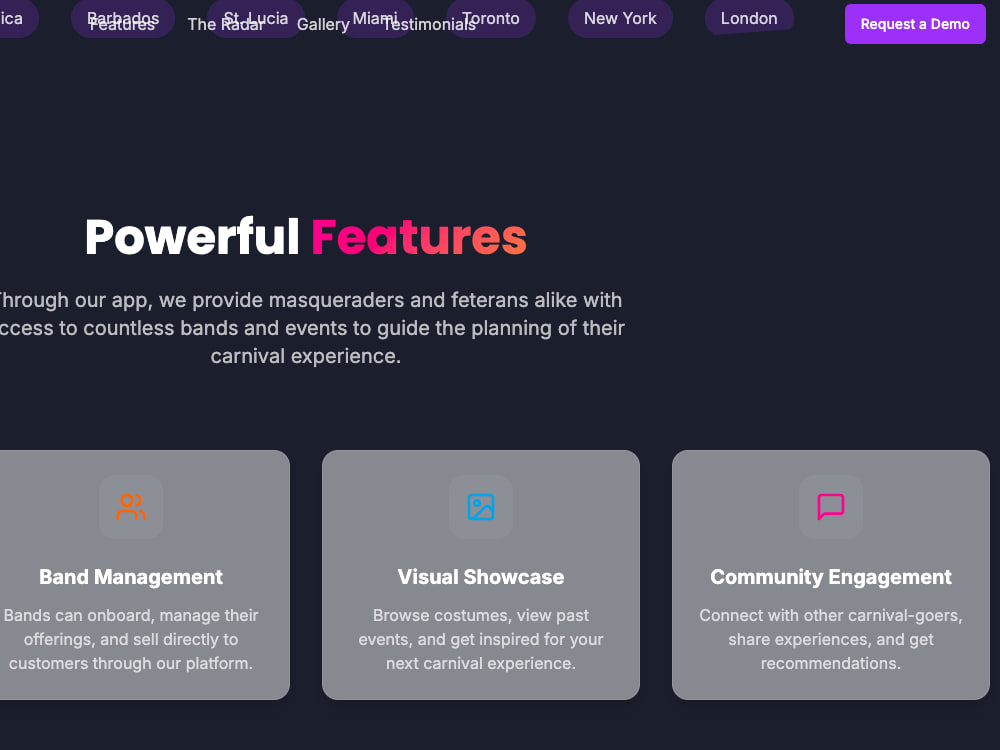Screen dimensions: 1000x750
Task: Click the Request a Demo button
Action: (915, 24)
